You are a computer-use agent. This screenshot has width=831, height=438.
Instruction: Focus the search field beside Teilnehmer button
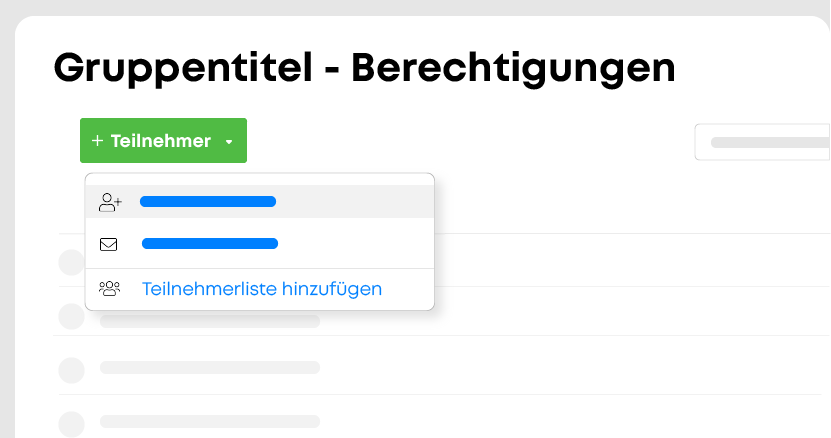[x=763, y=142]
